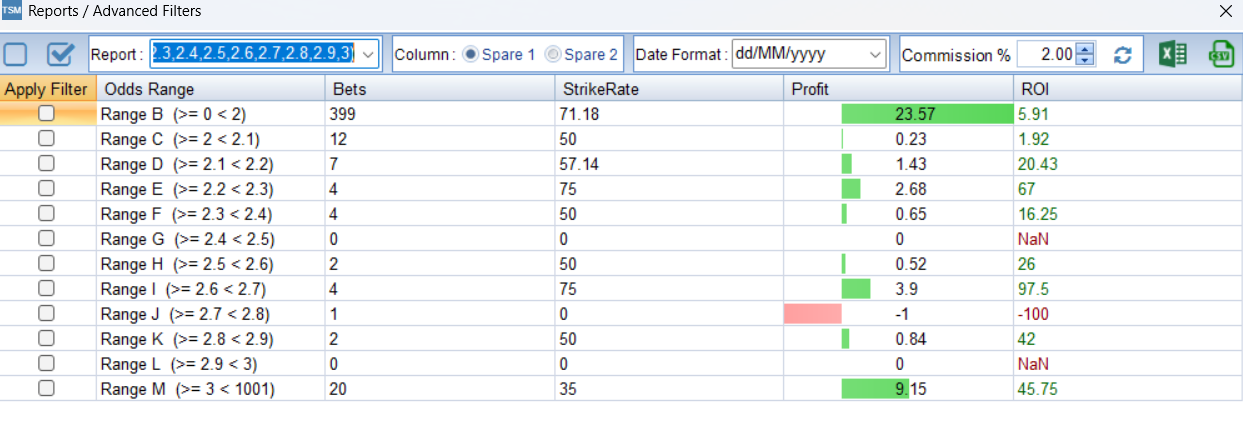Click into the Commission % value field
1243x436 pixels.
tap(1045, 55)
